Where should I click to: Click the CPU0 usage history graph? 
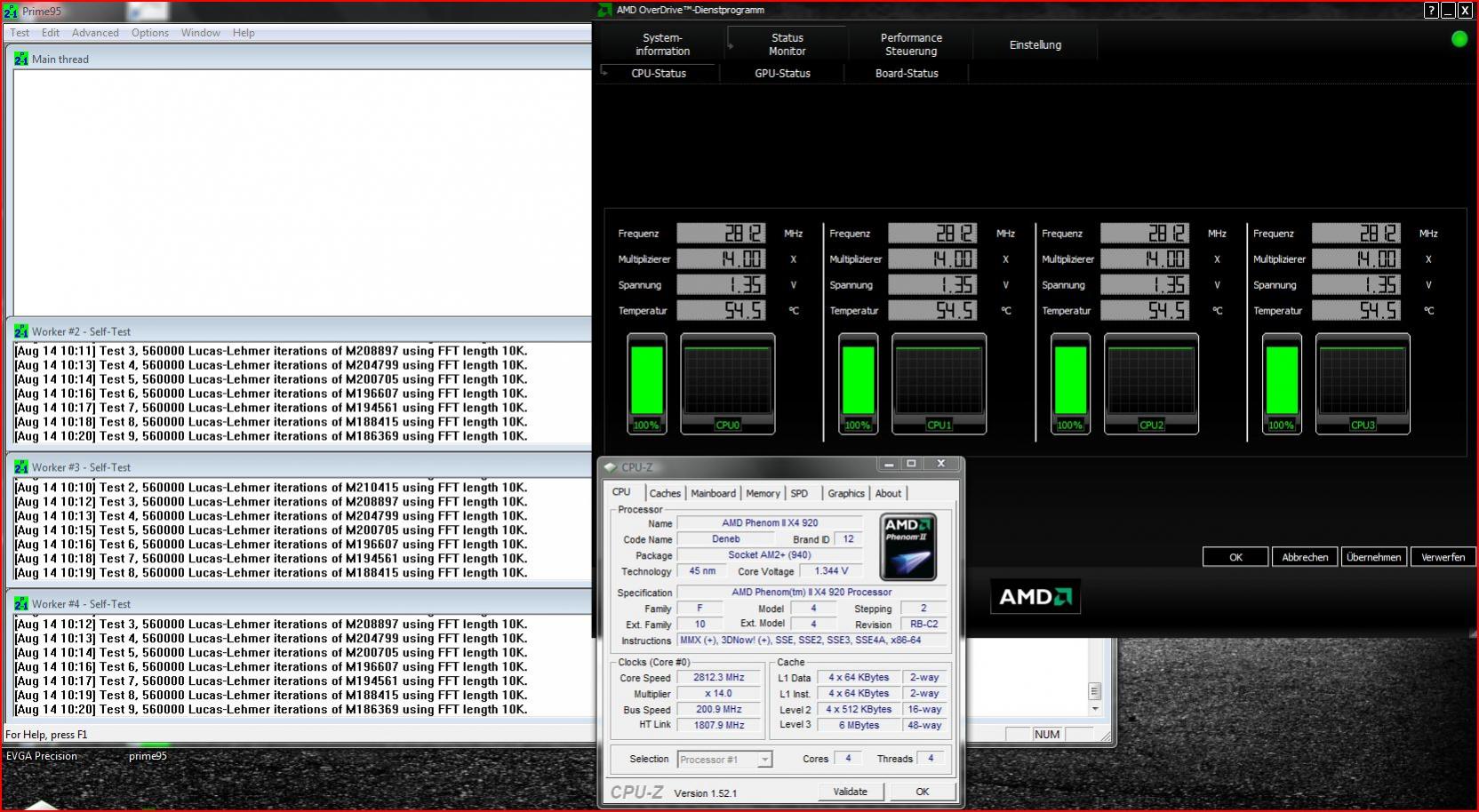click(x=728, y=384)
